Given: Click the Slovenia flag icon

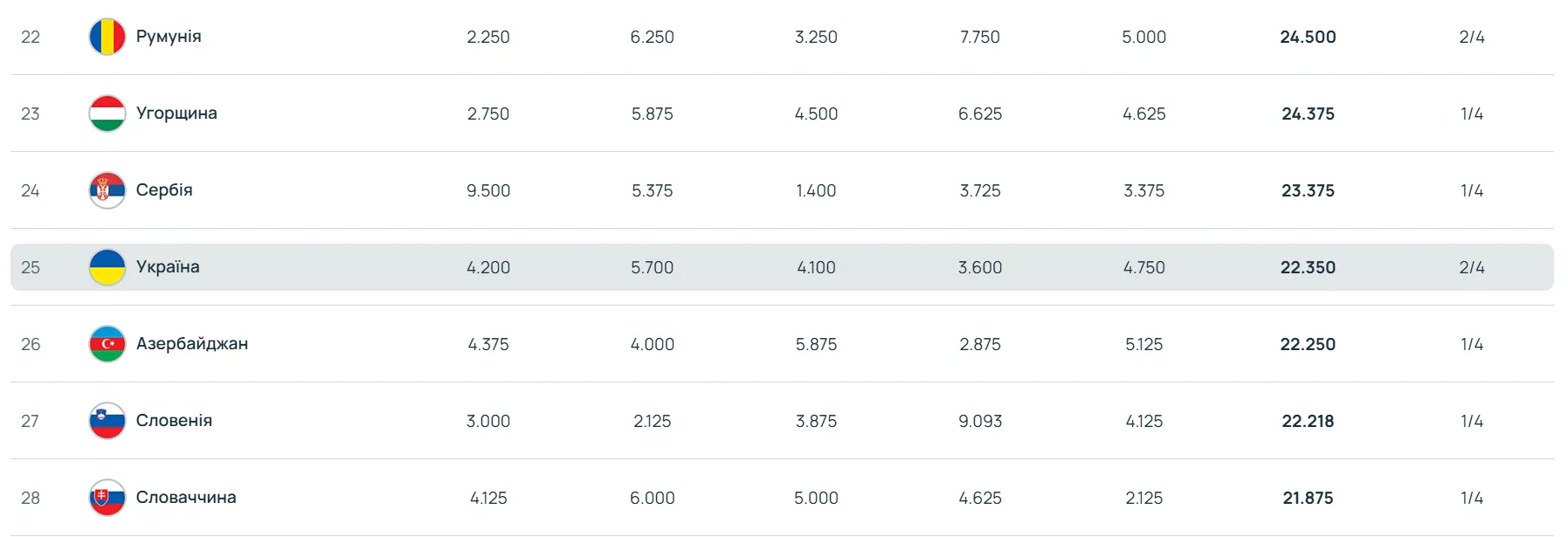Looking at the screenshot, I should pyautogui.click(x=107, y=421).
